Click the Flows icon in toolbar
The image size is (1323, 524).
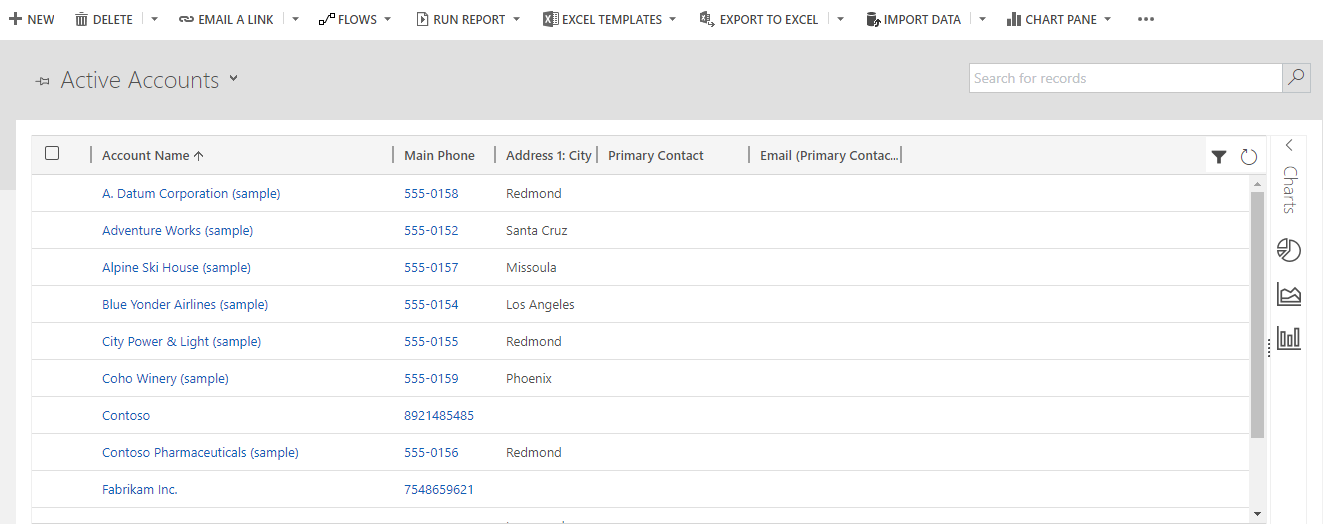[x=326, y=19]
